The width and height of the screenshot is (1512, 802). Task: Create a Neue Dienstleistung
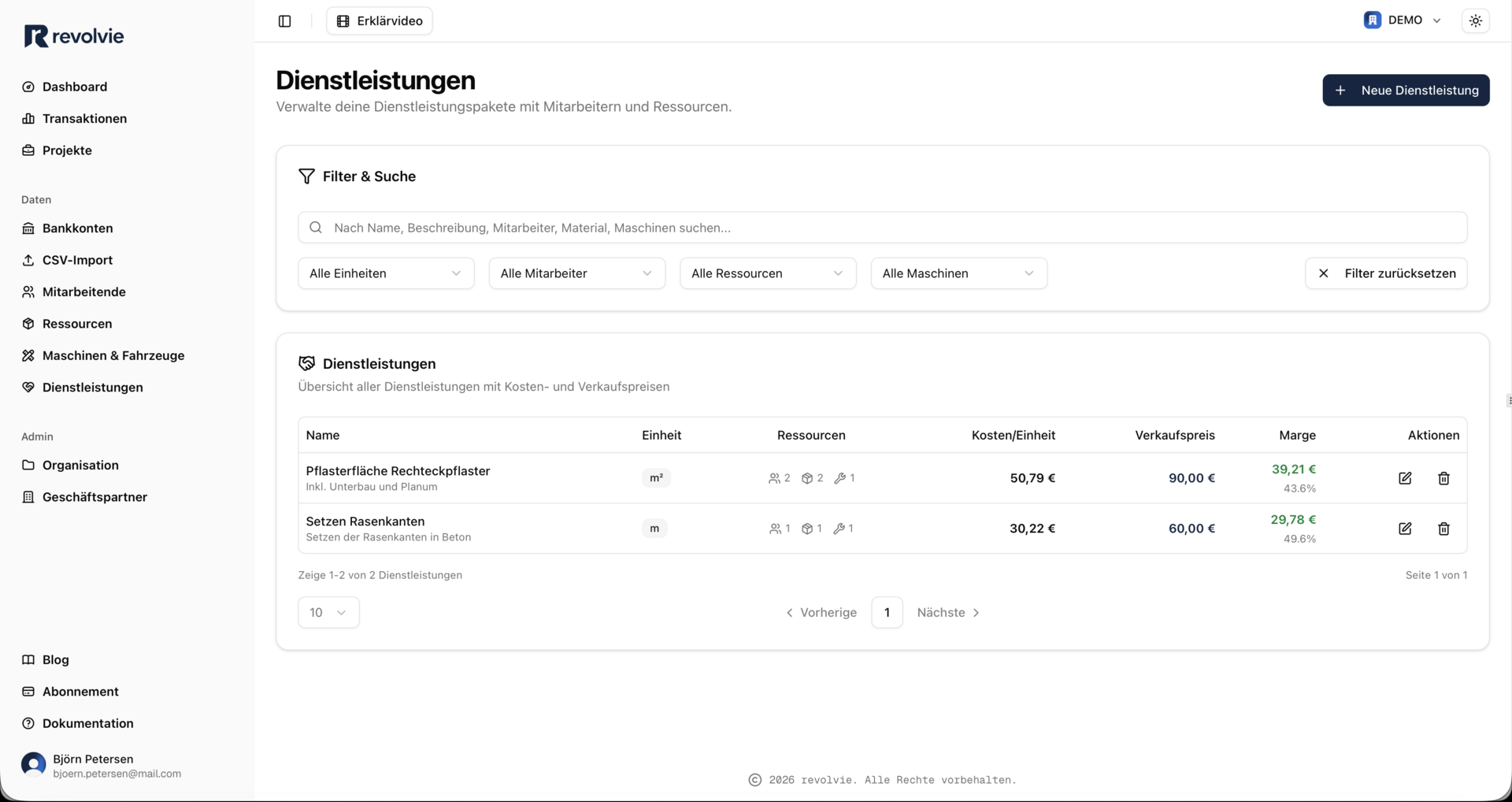pos(1406,91)
